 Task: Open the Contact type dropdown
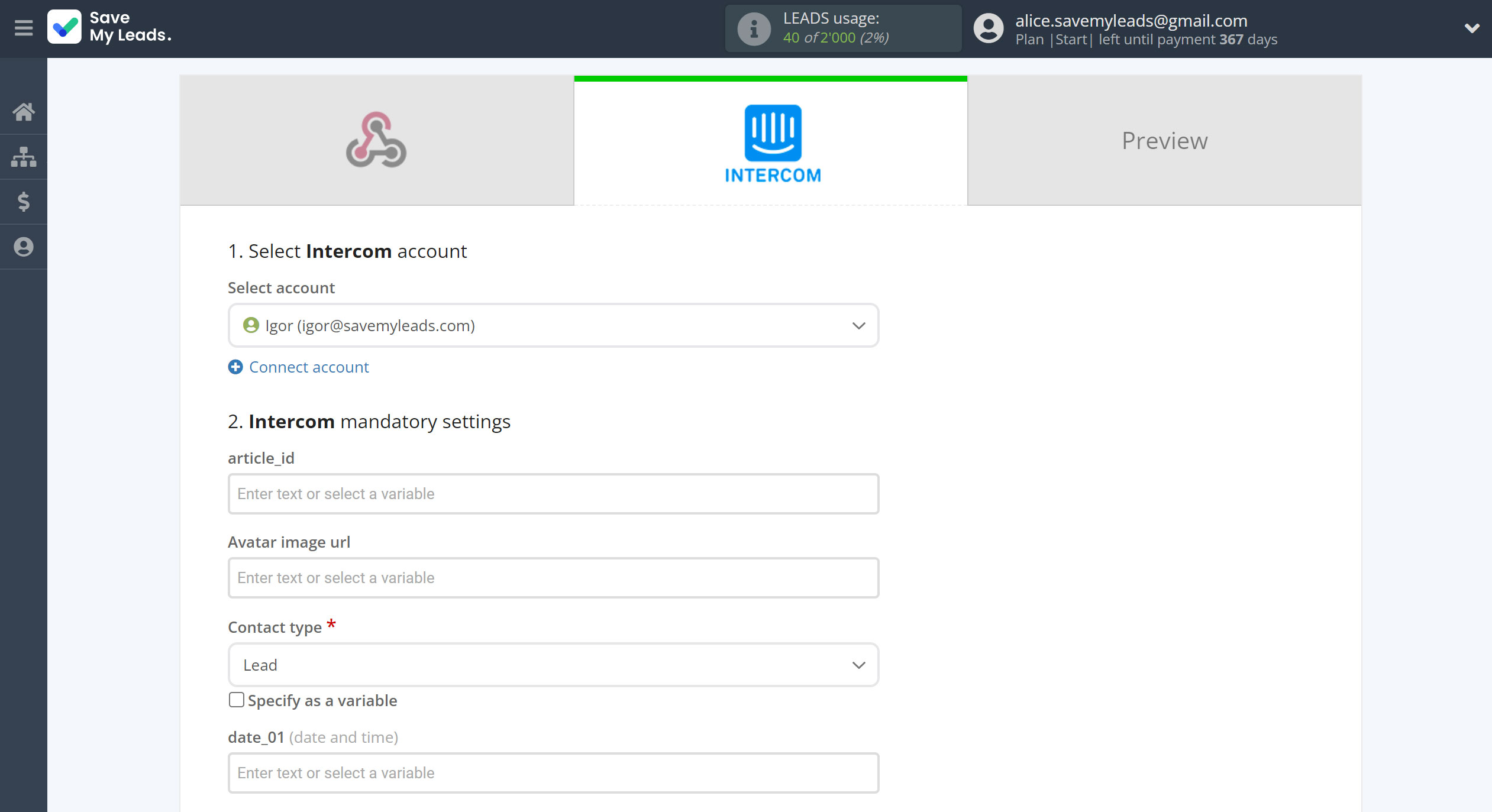553,665
